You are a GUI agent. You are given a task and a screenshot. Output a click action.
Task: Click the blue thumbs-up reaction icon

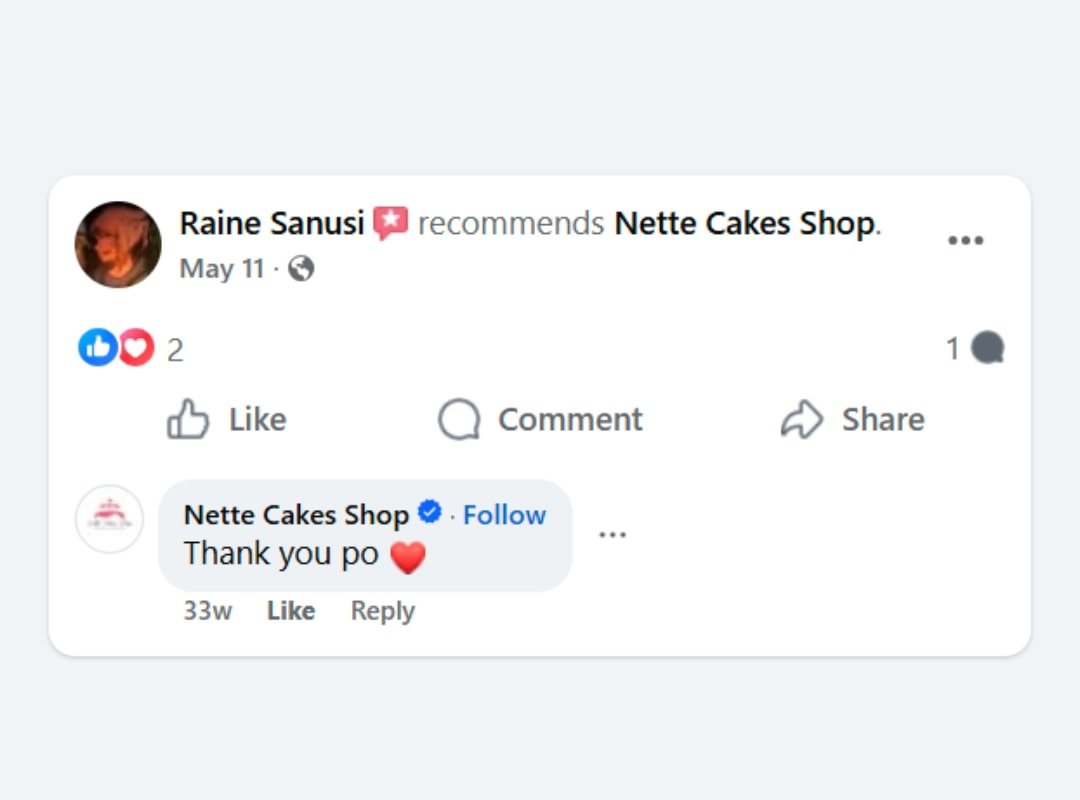coord(97,348)
